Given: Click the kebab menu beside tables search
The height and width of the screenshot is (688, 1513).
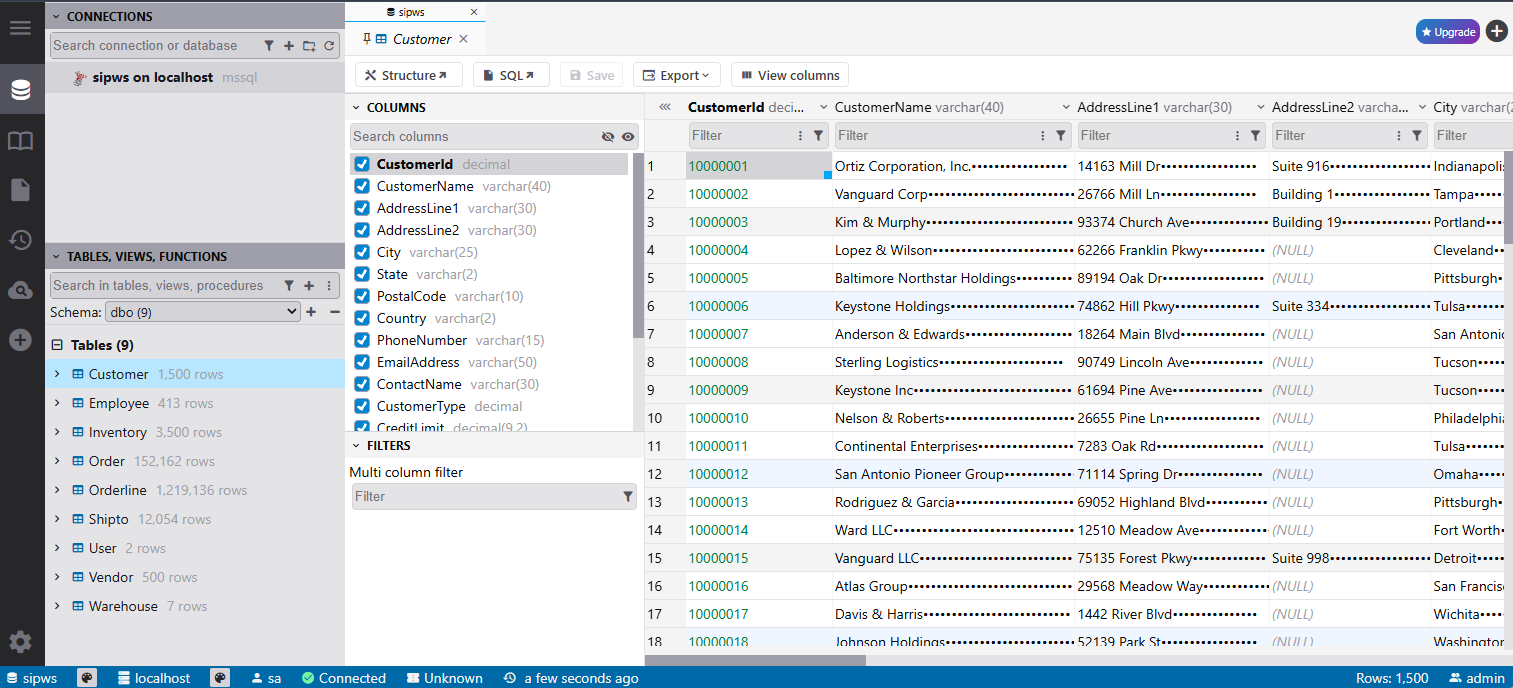Looking at the screenshot, I should click(x=329, y=285).
